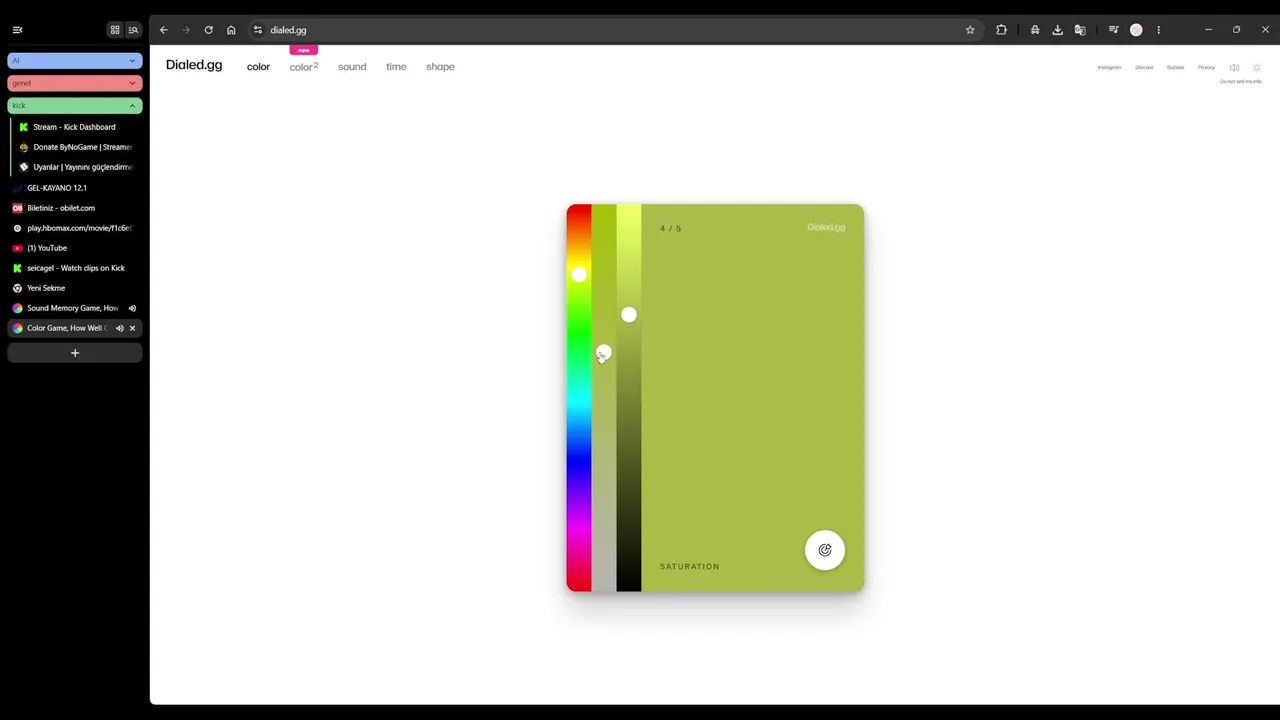Screen dimensions: 1280x720
Task: Switch to the (1) YouTube tab
Action: coord(75,248)
